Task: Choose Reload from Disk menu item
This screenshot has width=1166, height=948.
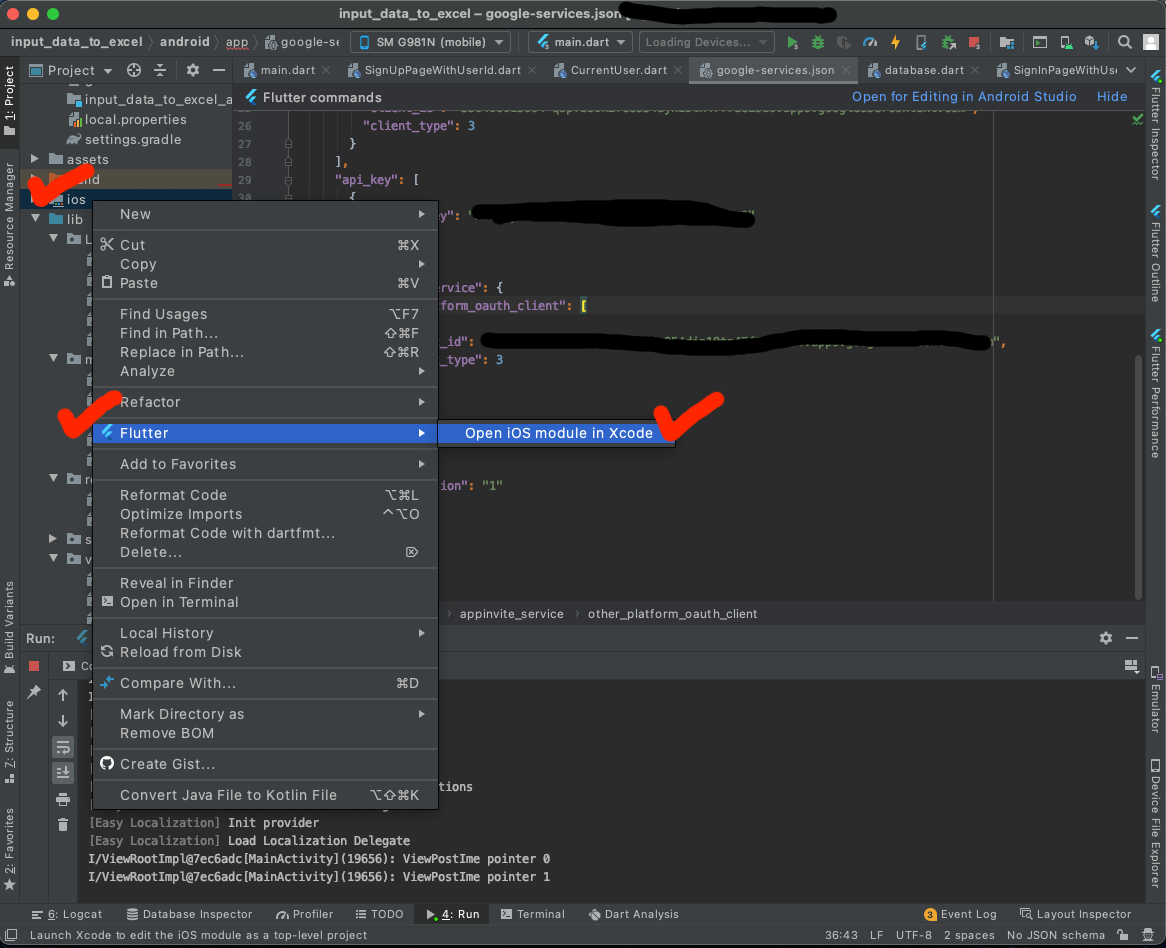Action: coord(265,652)
